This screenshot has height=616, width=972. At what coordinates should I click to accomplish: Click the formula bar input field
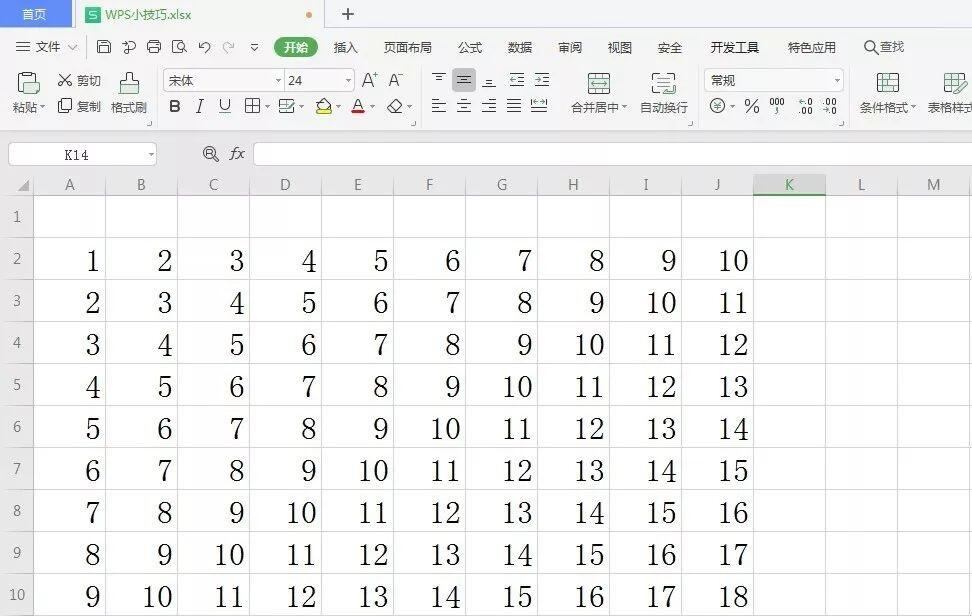click(x=612, y=154)
